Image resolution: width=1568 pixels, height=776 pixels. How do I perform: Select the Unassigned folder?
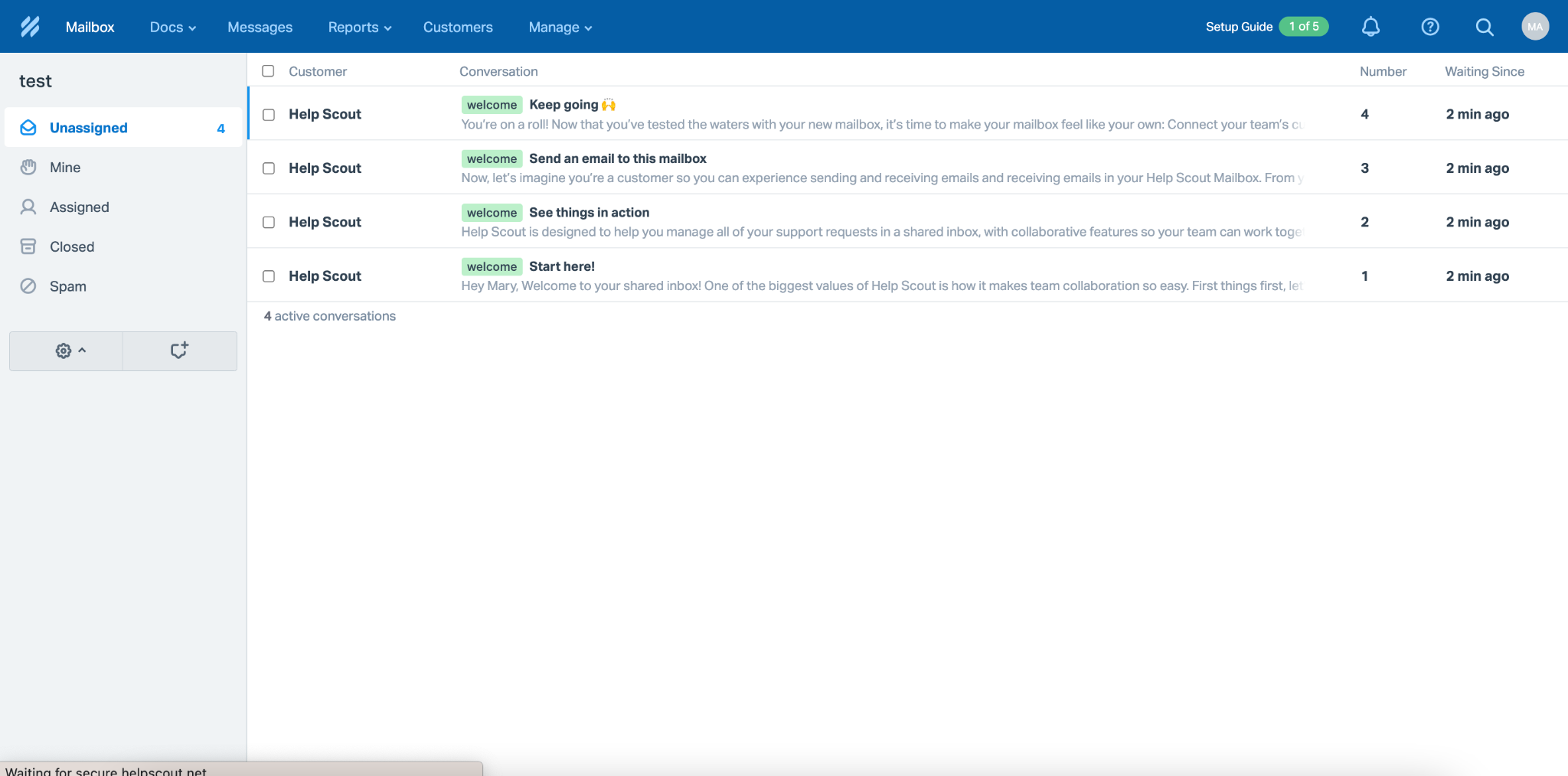[x=123, y=128]
